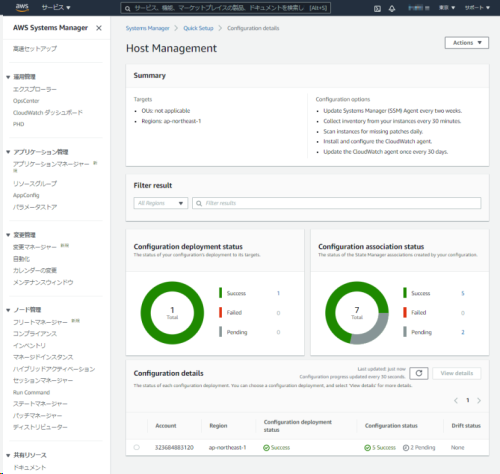Open ディストリビューター in sidebar
The image size is (500, 474).
(x=40, y=427)
